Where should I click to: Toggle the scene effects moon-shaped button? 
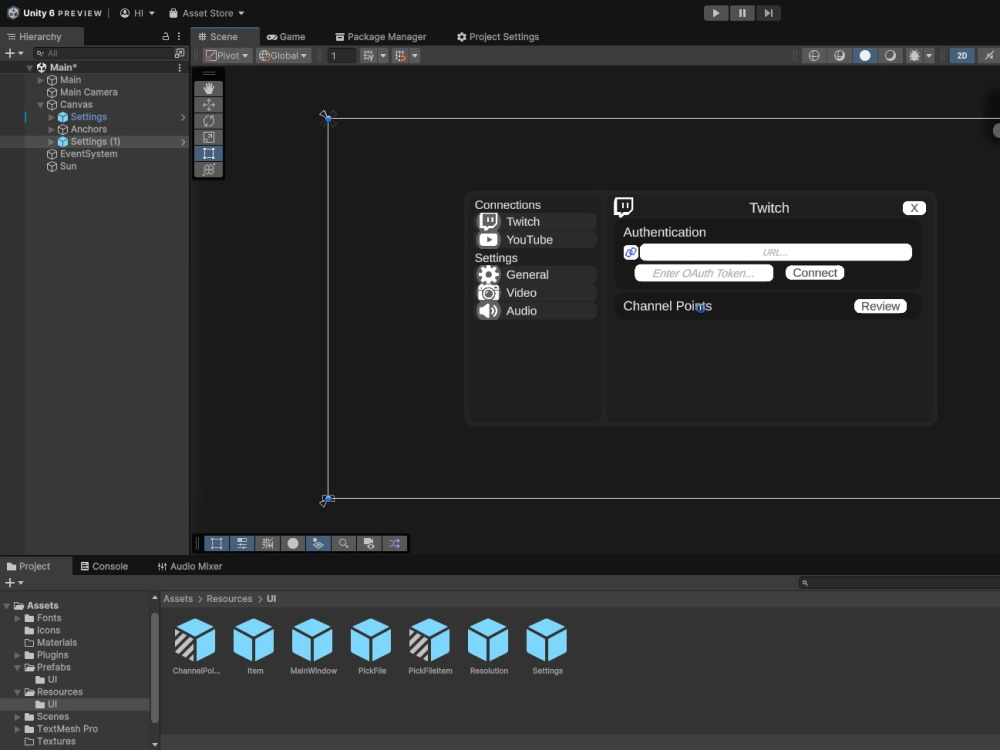[890, 56]
